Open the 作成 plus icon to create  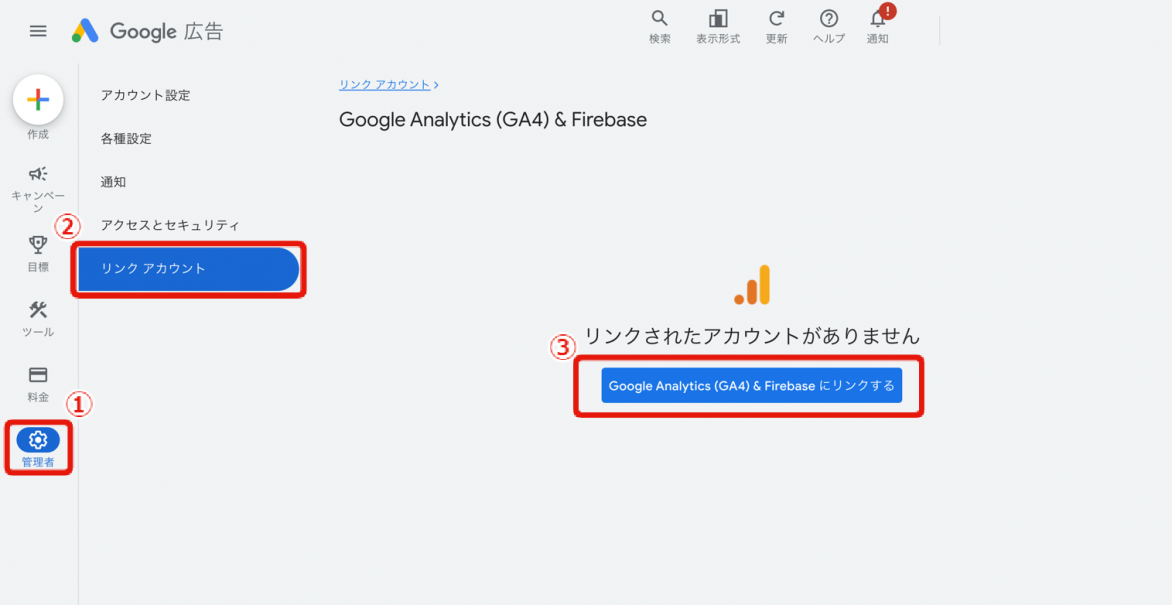(37, 100)
